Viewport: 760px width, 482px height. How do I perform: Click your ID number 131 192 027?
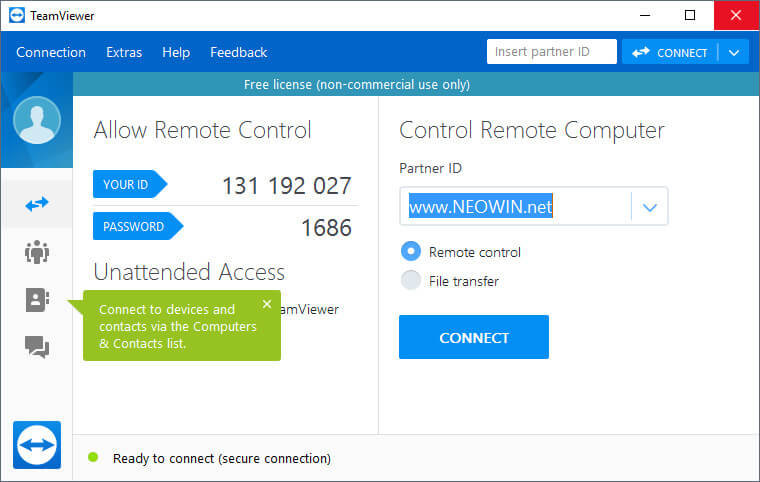click(286, 186)
